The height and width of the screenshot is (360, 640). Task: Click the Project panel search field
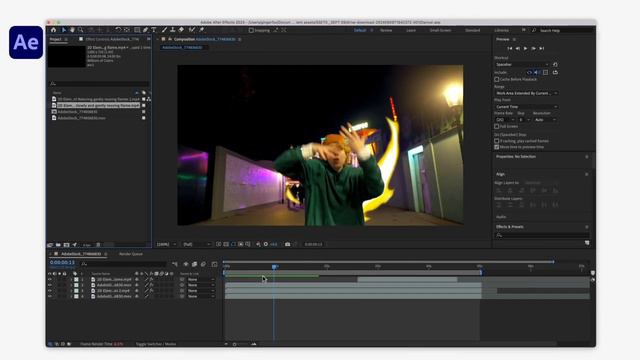pos(98,84)
